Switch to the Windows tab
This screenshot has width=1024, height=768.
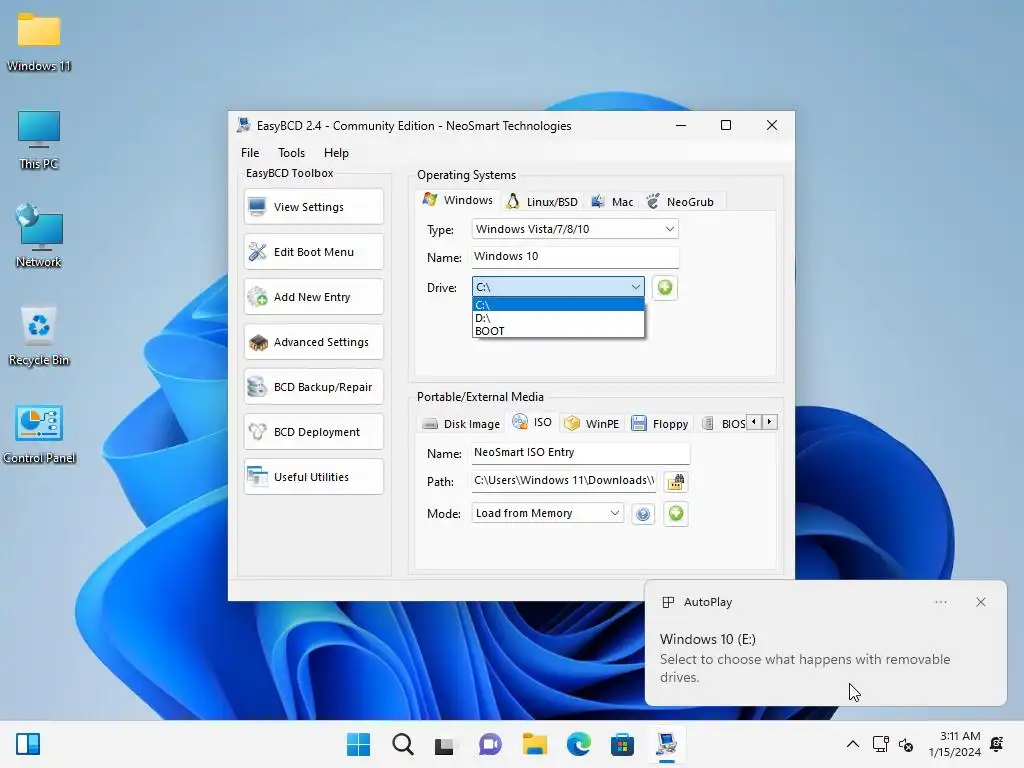pyautogui.click(x=458, y=200)
